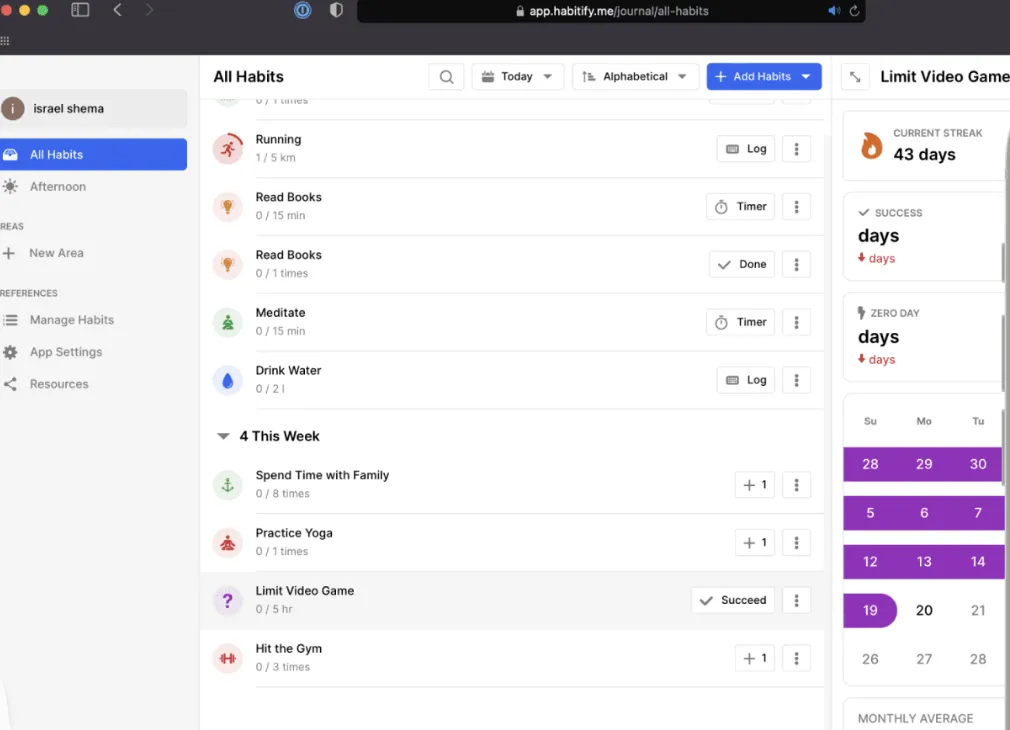Select day 13 in the calendar
The height and width of the screenshot is (730, 1010).
coord(924,561)
